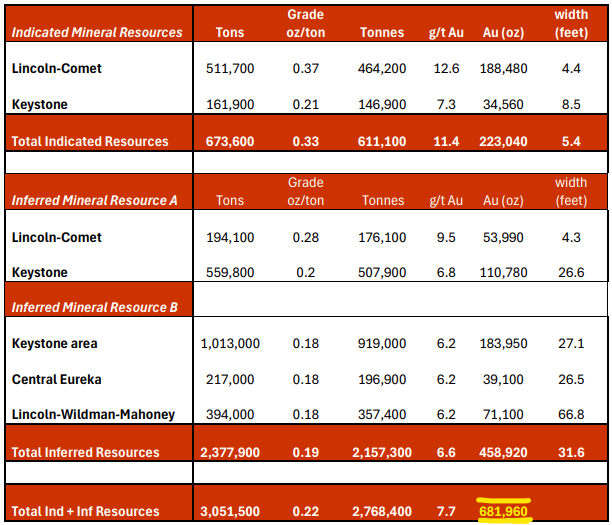Select the Total Inferred Resources row label

86,452
